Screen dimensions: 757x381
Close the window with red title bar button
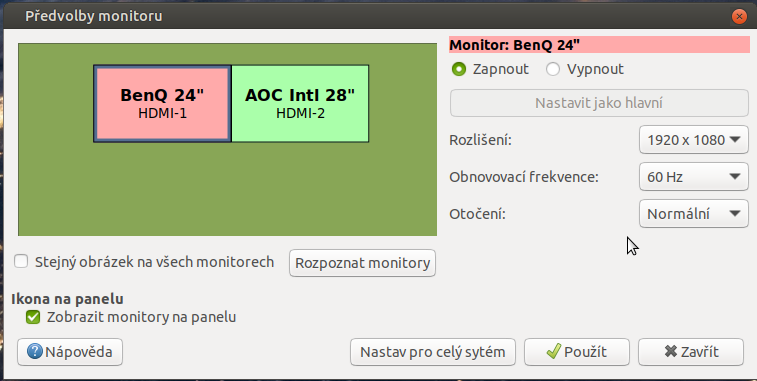(739, 16)
